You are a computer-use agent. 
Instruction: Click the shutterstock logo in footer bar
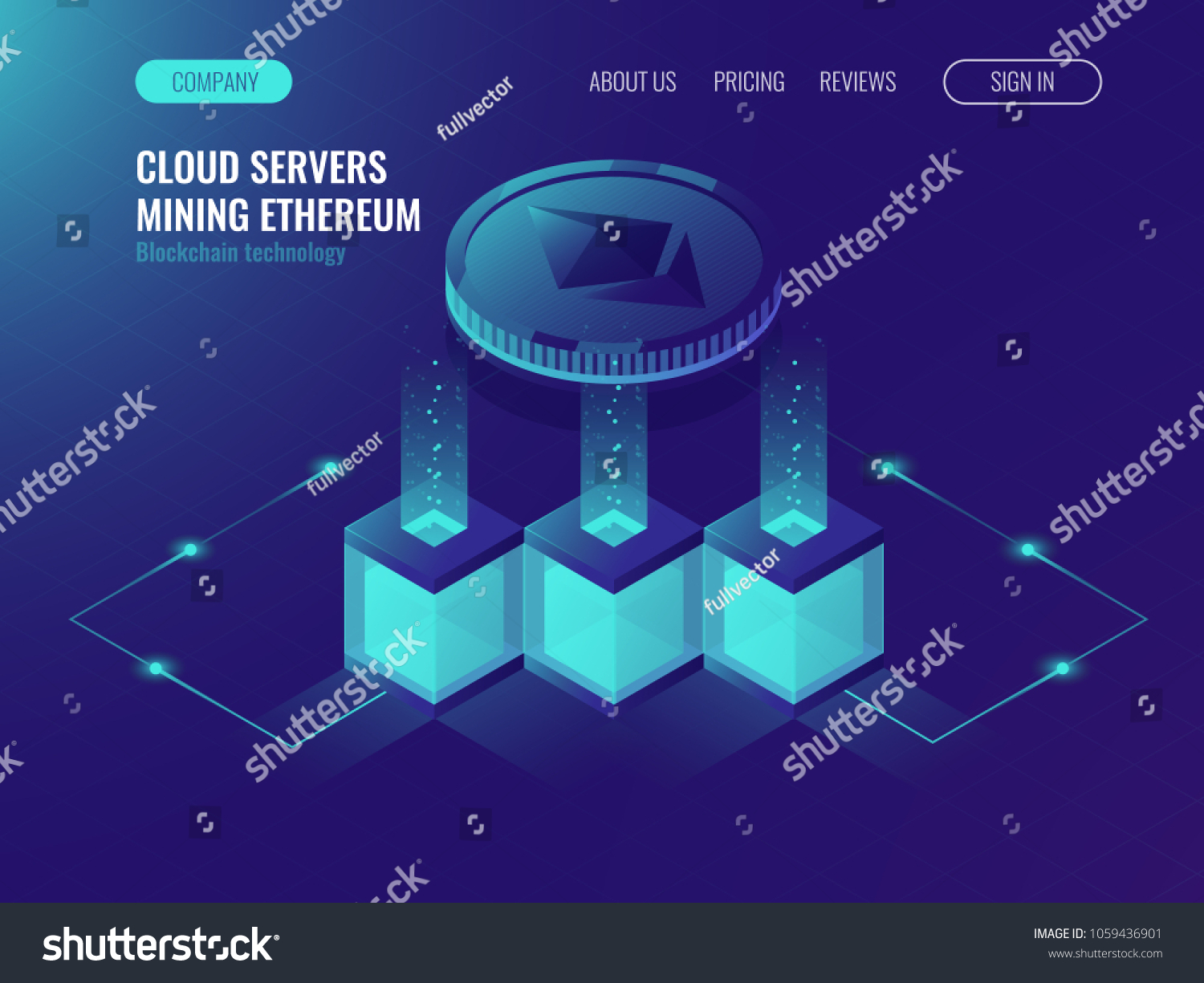161,944
